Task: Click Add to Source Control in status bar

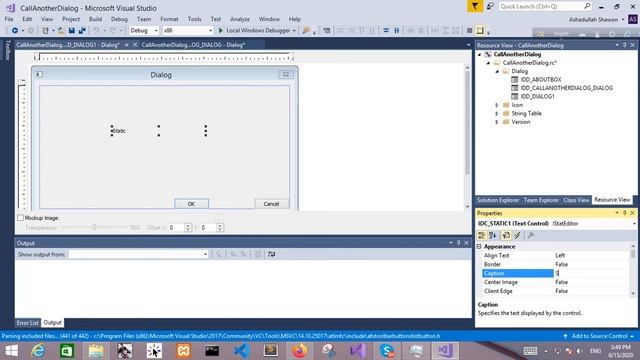Action: (x=599, y=336)
